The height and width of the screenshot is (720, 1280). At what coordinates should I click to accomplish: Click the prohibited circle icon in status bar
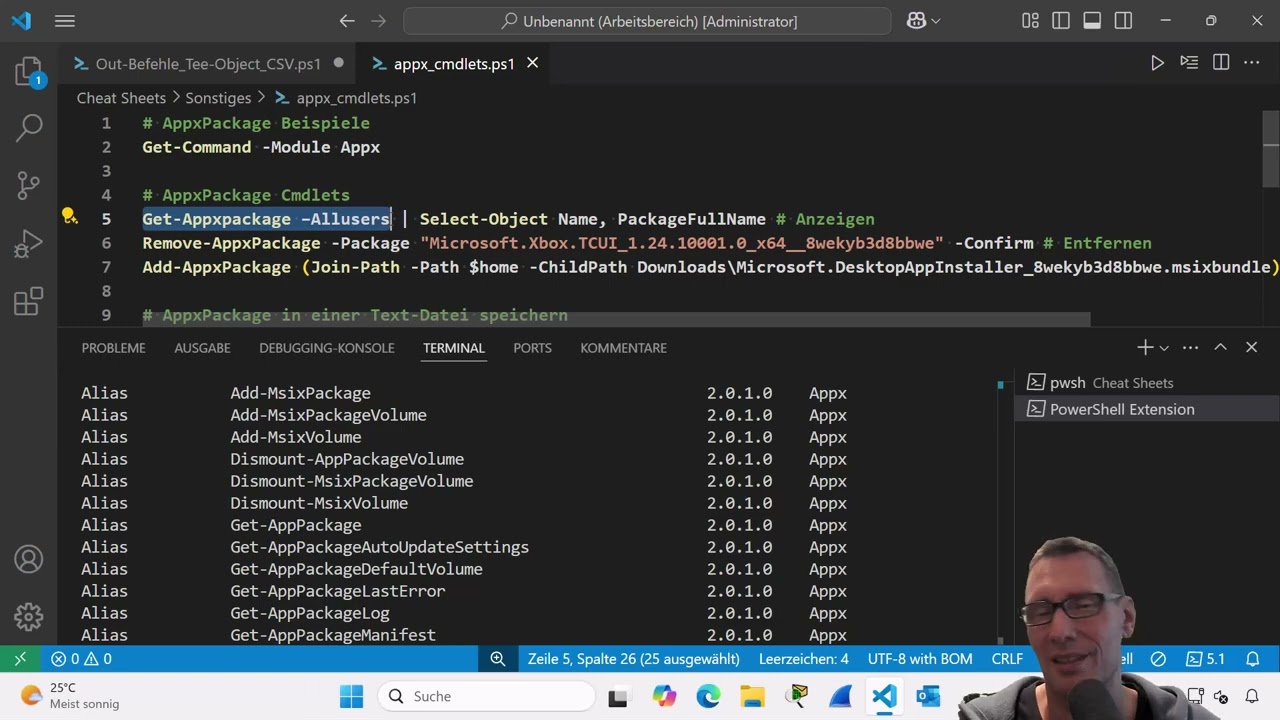(x=1158, y=659)
